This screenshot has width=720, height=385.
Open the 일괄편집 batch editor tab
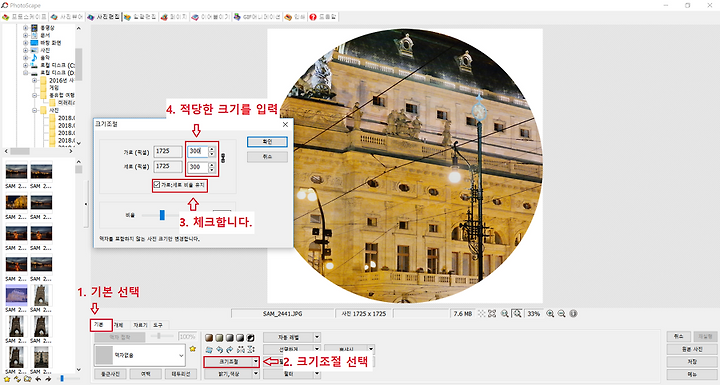point(141,17)
